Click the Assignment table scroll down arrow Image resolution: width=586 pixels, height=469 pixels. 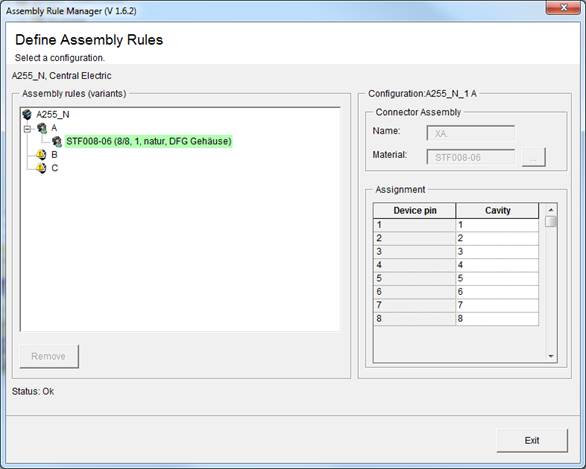pos(550,356)
